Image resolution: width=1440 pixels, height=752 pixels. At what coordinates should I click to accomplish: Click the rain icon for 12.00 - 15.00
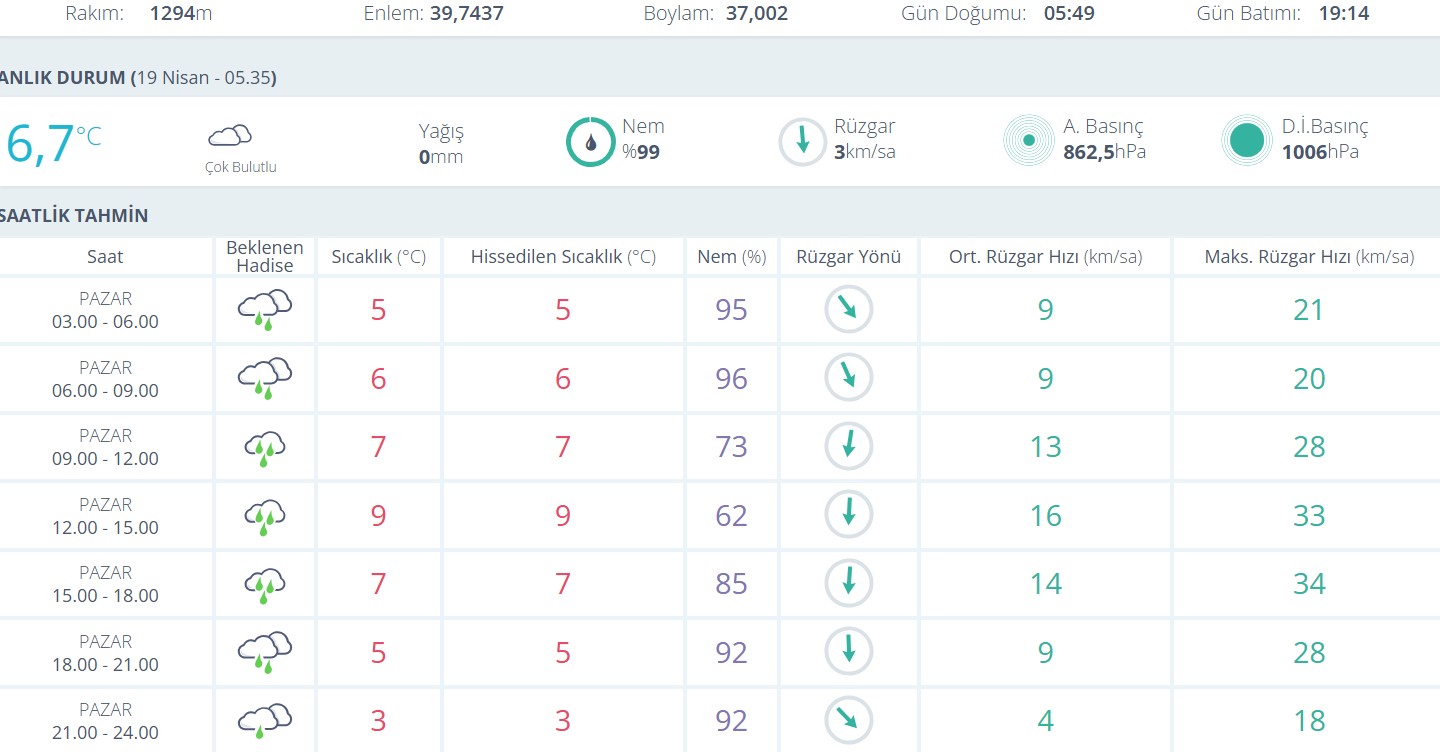[x=264, y=516]
